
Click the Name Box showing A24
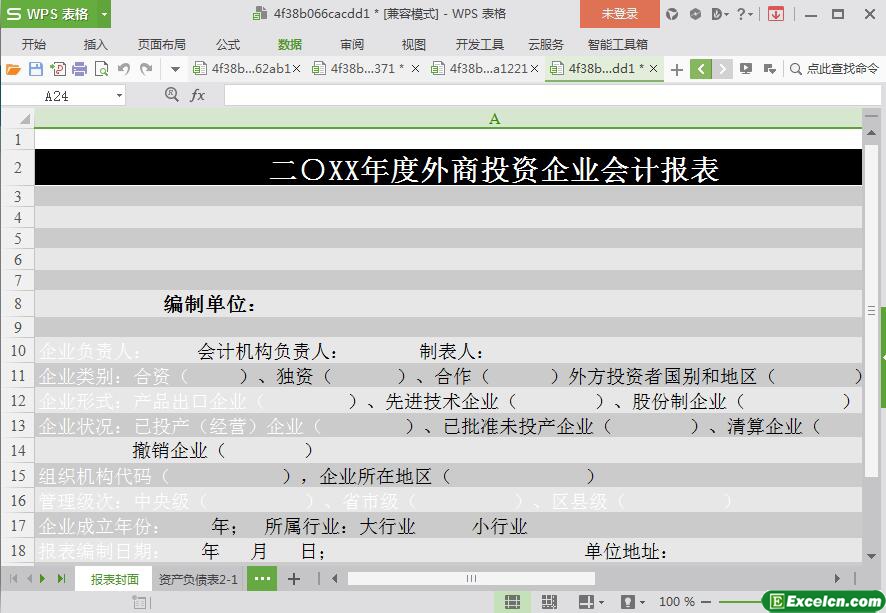coord(57,96)
